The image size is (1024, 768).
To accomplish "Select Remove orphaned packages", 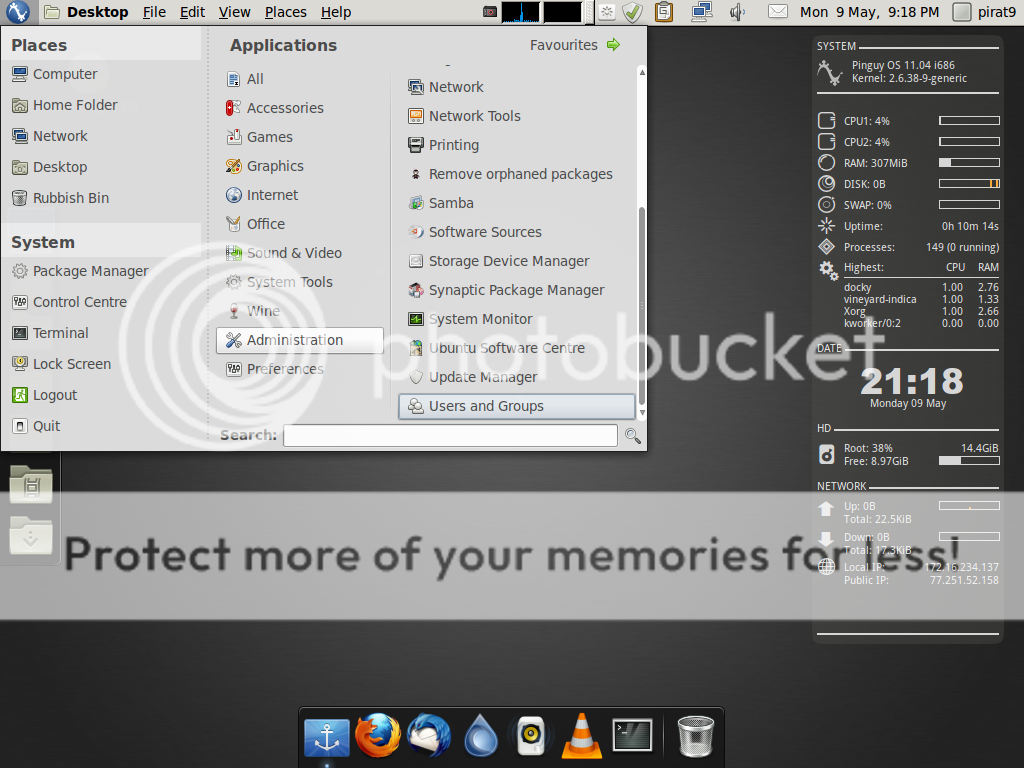I will coord(516,174).
